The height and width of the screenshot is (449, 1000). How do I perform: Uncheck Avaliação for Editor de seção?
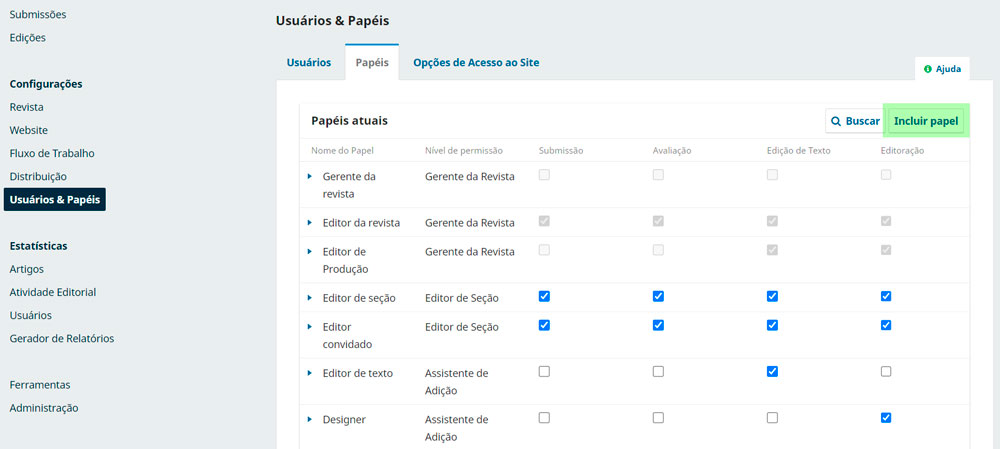pos(658,297)
